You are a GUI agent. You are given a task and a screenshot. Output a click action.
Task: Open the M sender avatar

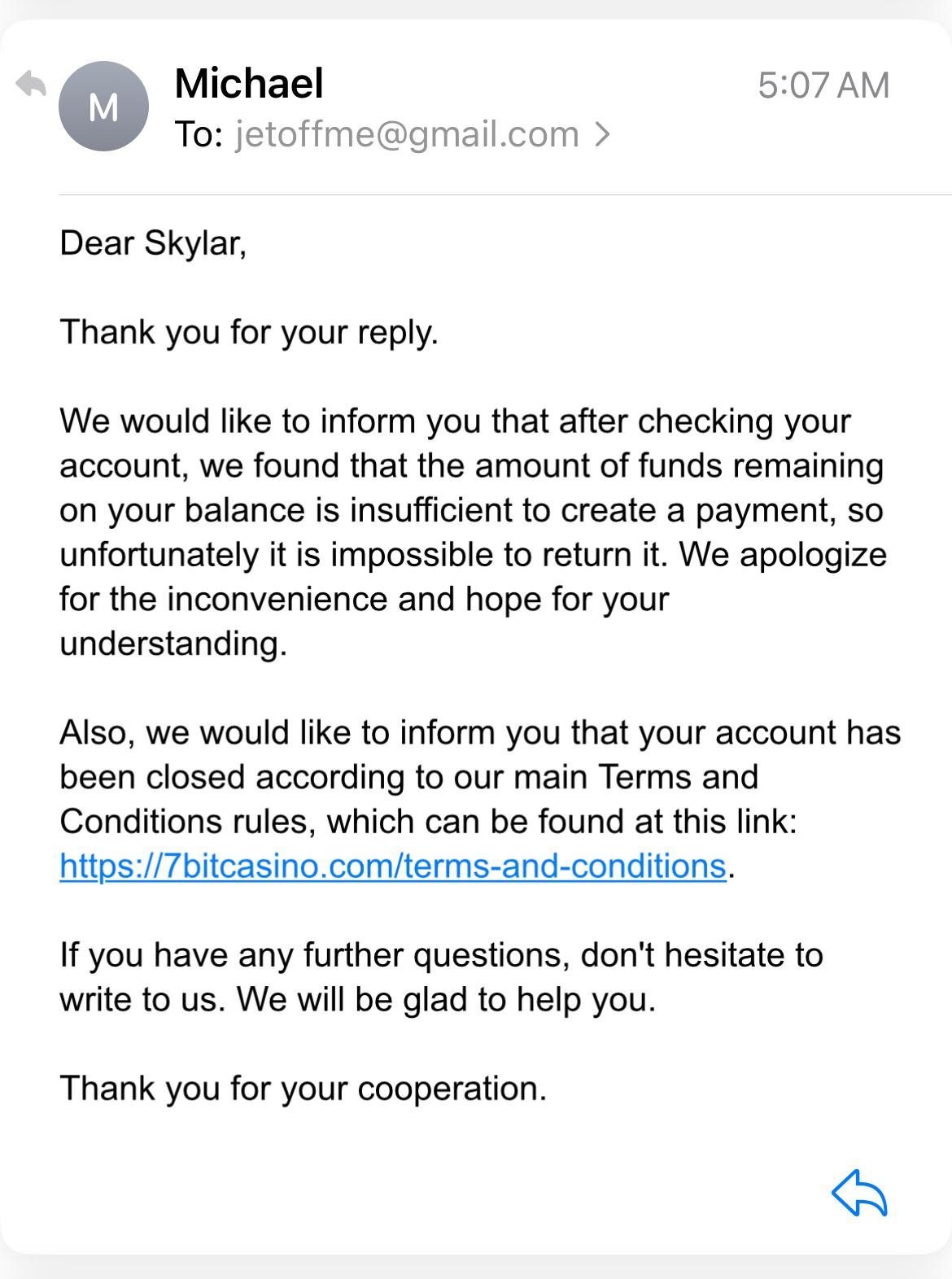click(x=103, y=107)
